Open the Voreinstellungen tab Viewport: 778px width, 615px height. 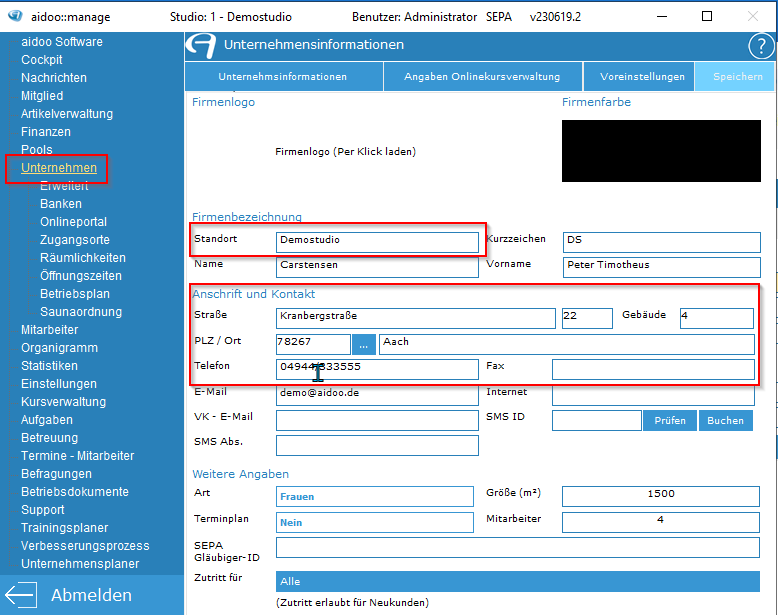click(642, 77)
